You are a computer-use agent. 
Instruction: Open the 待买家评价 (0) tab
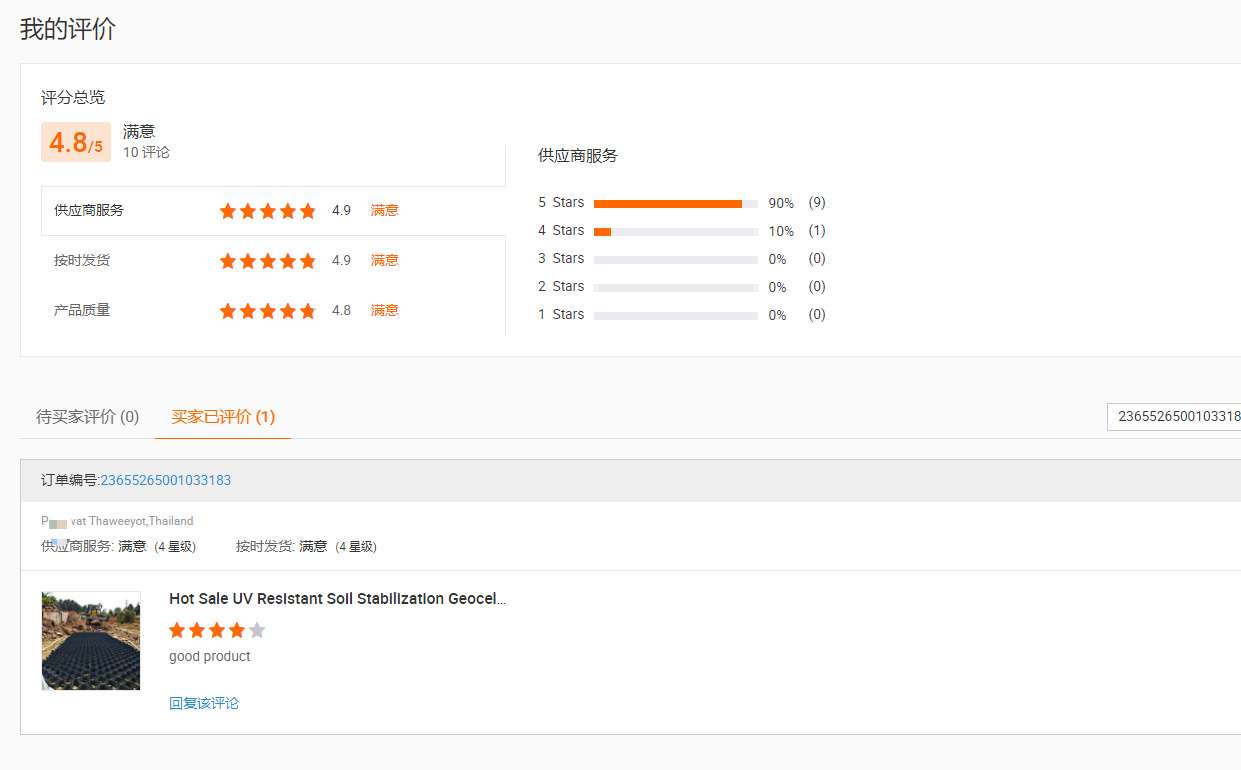point(88,417)
